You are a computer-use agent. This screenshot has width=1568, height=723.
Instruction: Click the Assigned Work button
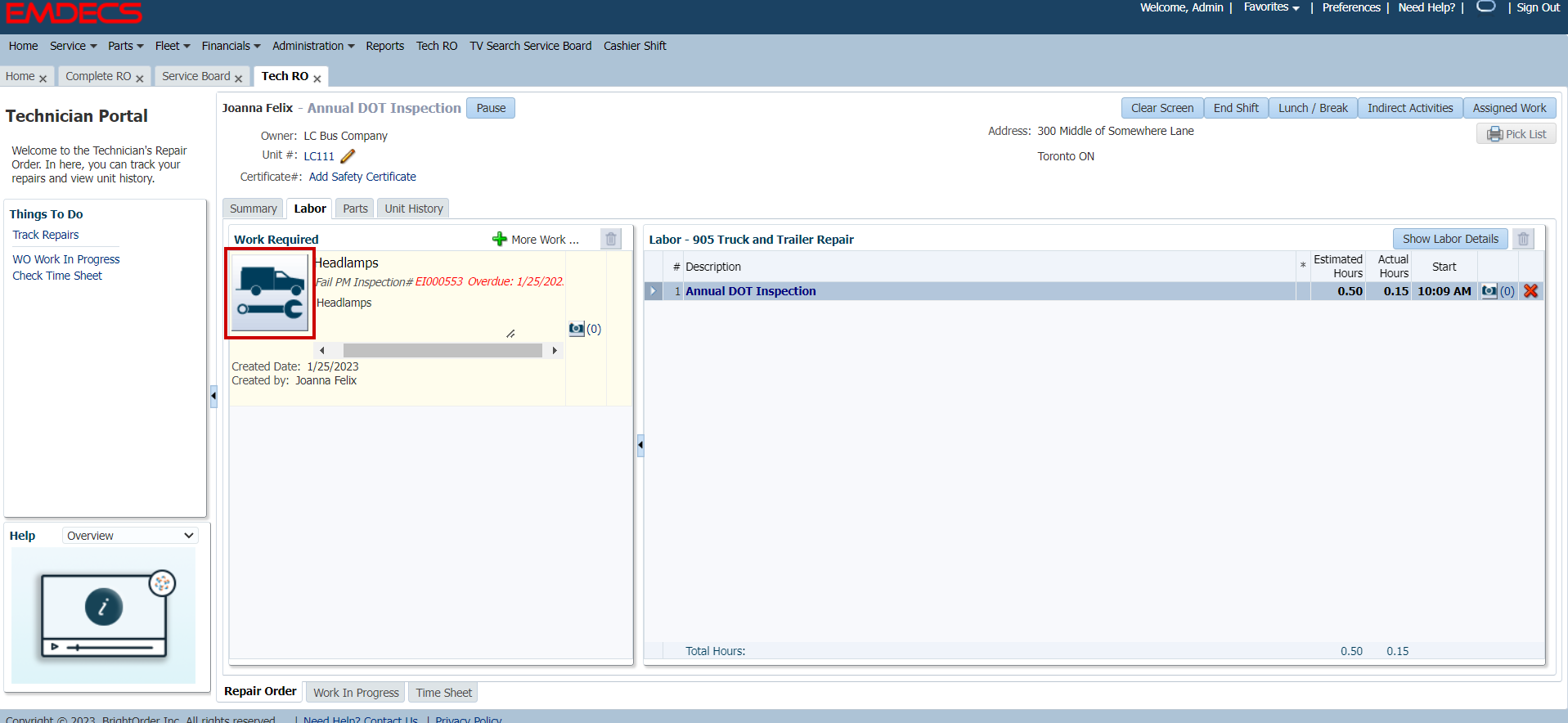(x=1509, y=108)
